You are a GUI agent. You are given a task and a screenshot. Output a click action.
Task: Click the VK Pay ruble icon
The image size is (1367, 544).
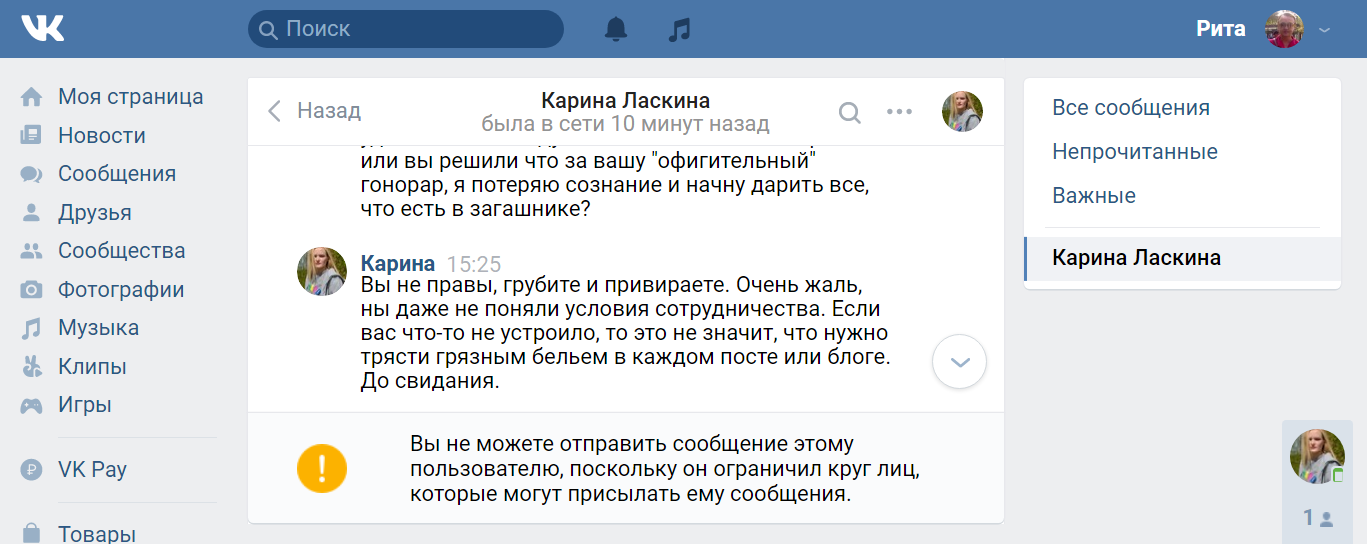tap(32, 470)
